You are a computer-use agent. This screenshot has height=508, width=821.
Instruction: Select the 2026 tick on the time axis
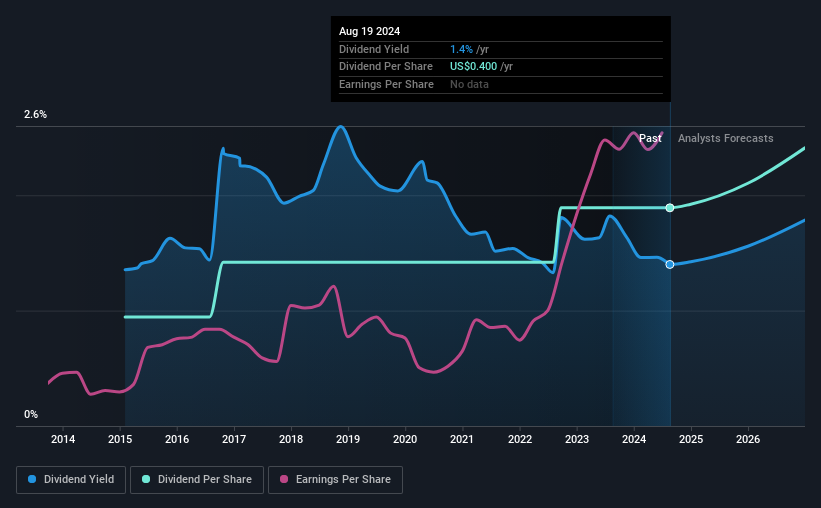[x=748, y=439]
